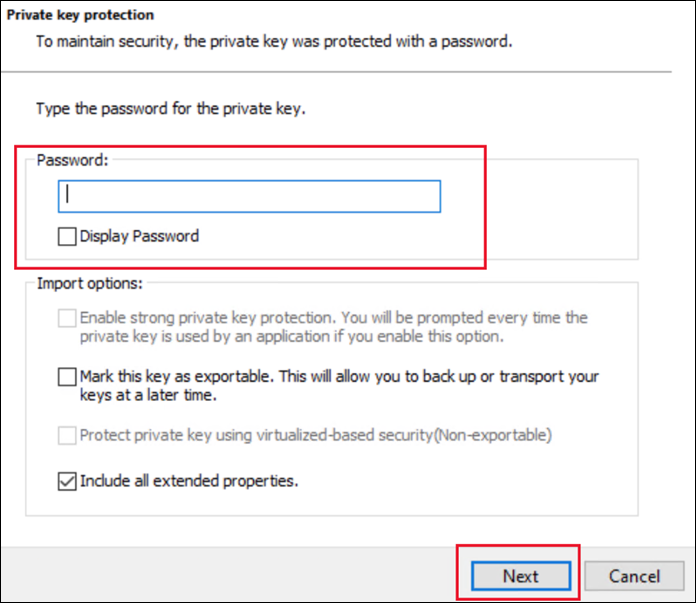The height and width of the screenshot is (603, 696).
Task: Click the greyed 'Protect private key using virtualized-based security' checkbox
Action: click(67, 435)
